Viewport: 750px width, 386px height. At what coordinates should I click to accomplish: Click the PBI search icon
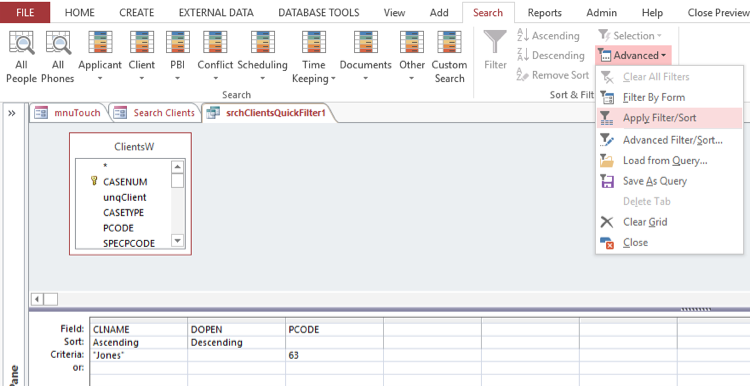177,42
